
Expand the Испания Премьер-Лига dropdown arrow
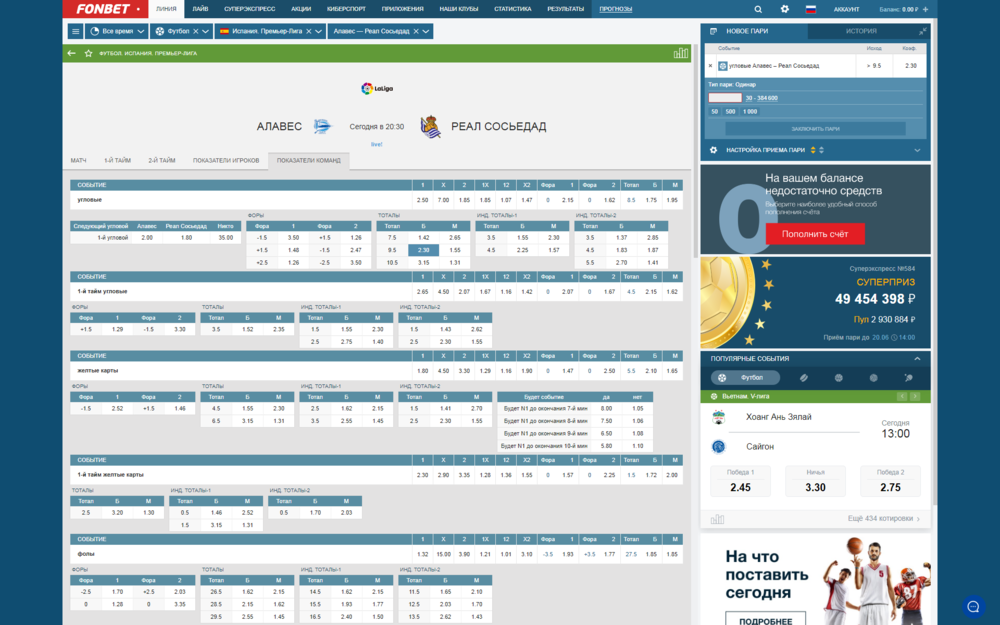pyautogui.click(x=318, y=31)
